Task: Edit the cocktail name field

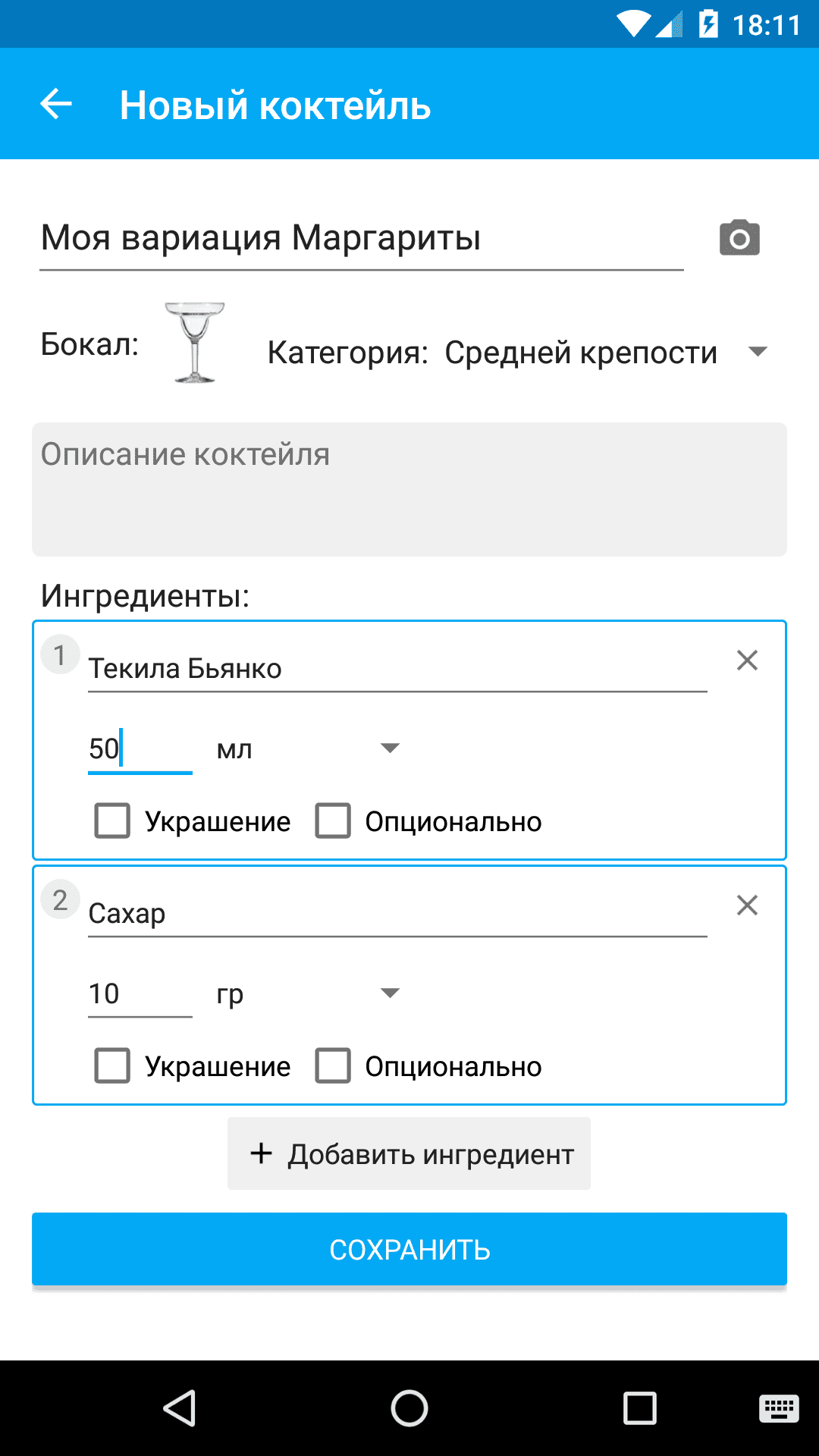Action: tap(361, 238)
